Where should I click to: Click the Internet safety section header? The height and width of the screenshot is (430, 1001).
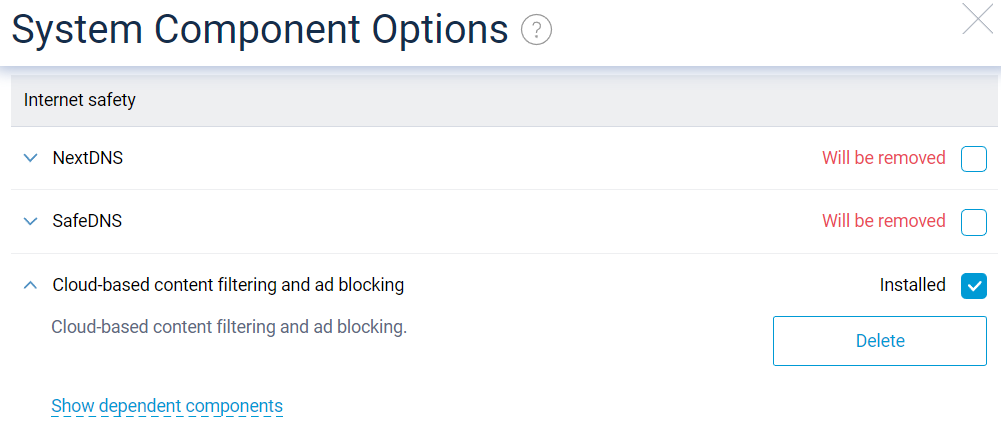point(80,100)
